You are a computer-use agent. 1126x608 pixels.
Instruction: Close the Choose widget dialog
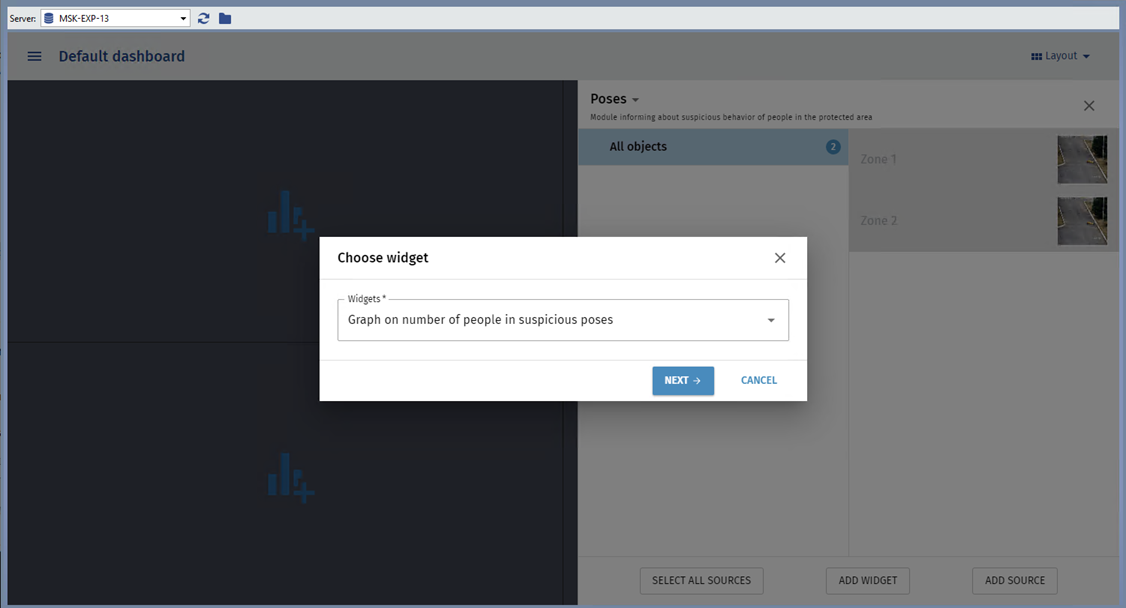[780, 258]
